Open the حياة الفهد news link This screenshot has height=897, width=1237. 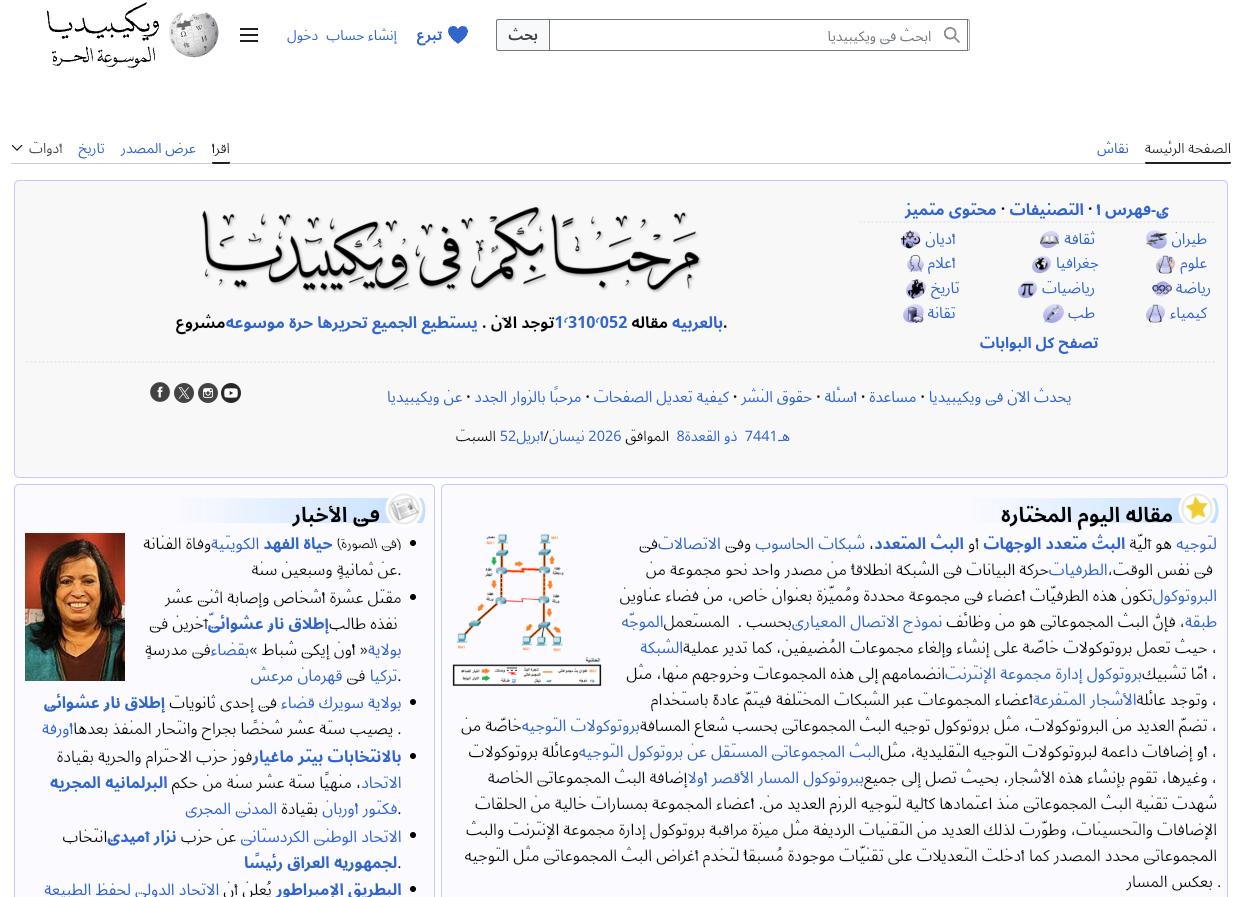(298, 544)
